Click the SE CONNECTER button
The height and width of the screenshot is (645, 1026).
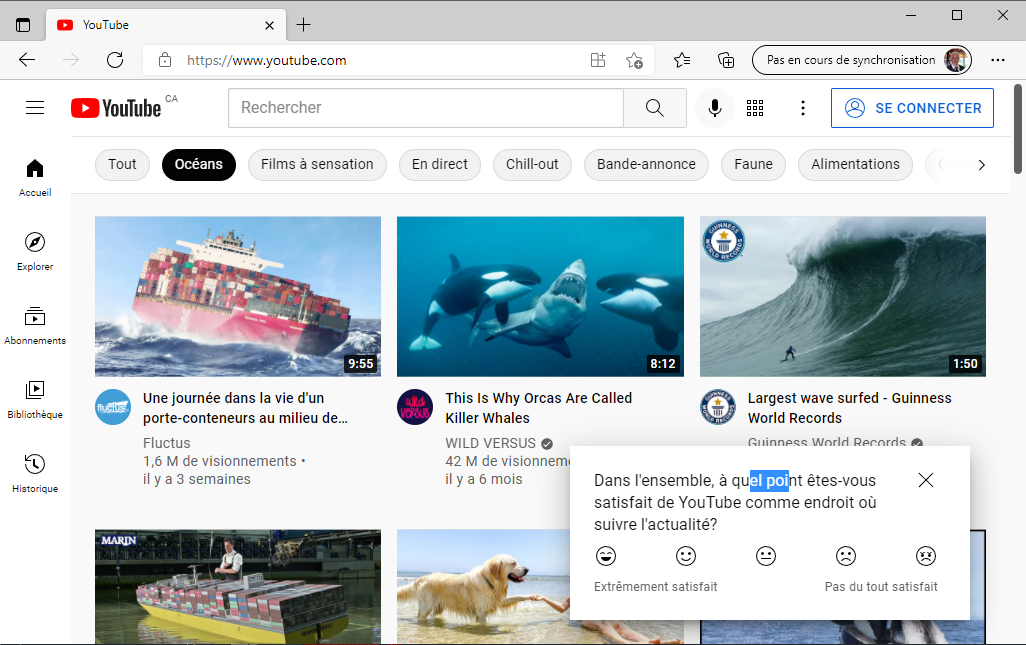(x=912, y=108)
